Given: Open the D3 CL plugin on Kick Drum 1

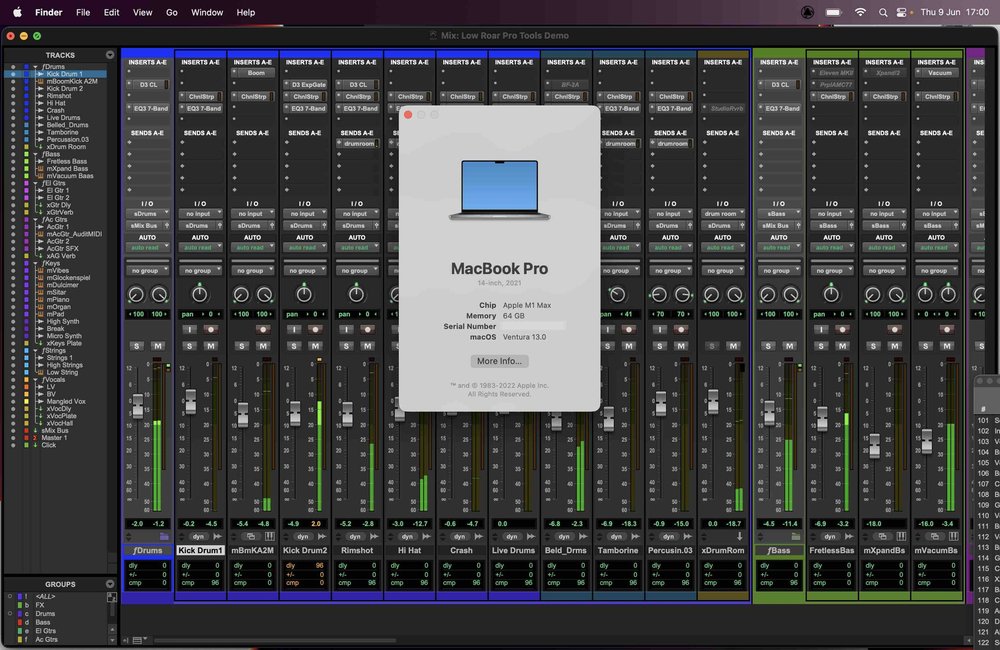Looking at the screenshot, I should pyautogui.click(x=148, y=85).
